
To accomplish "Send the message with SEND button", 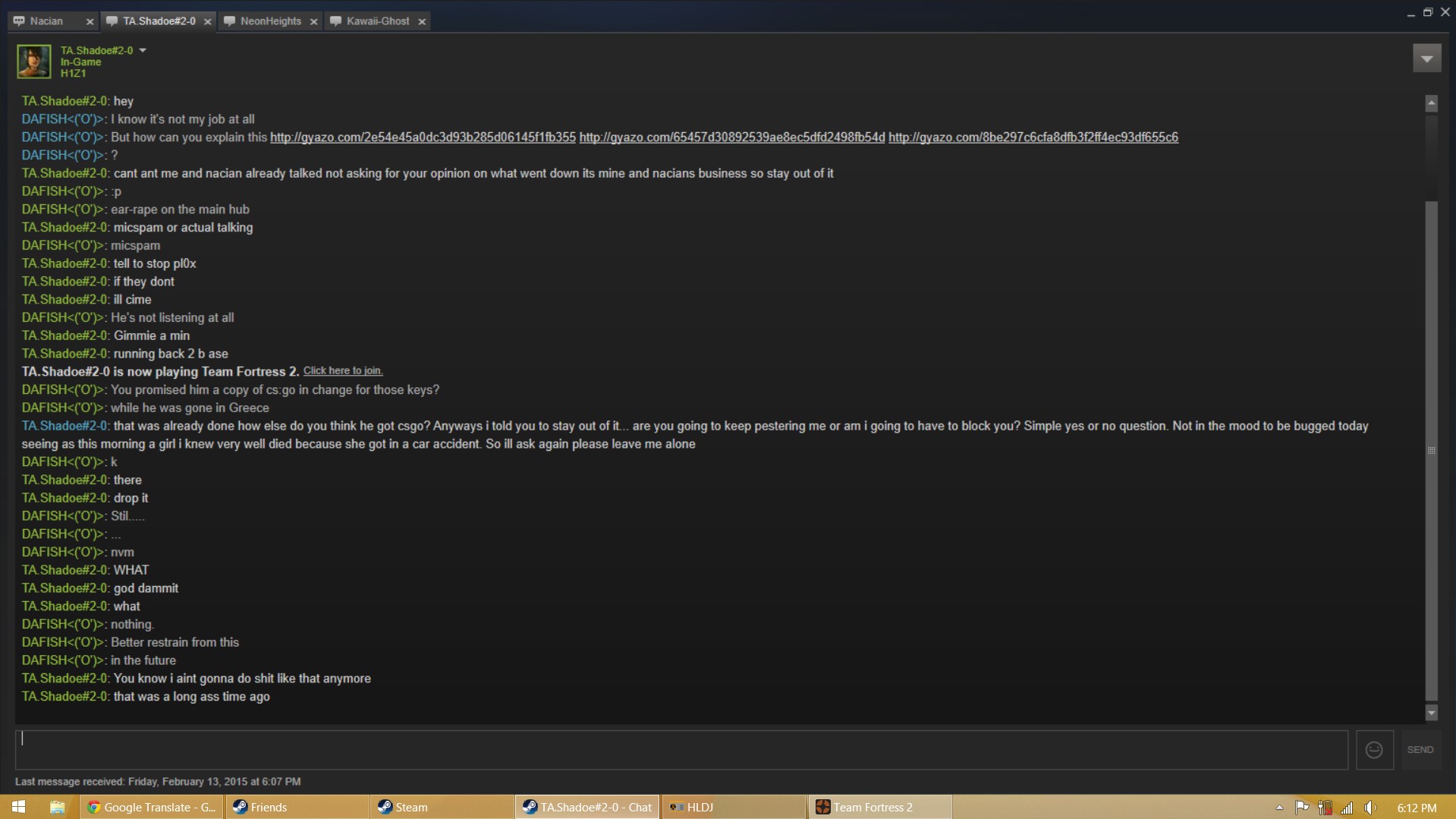I will (x=1420, y=750).
